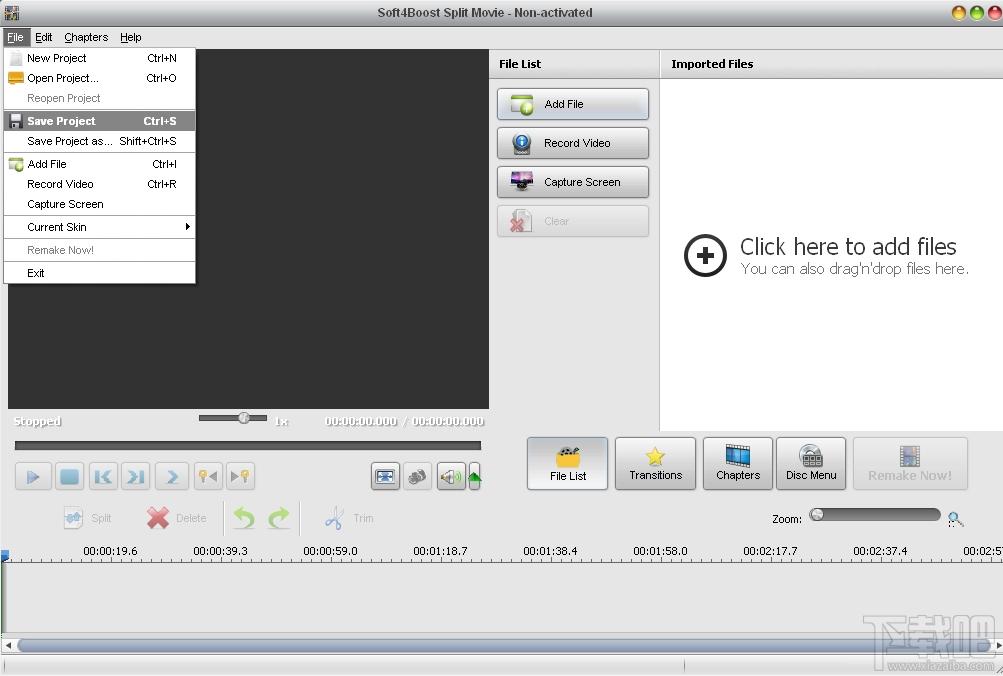
Task: Open the Disc Menu tab
Action: [811, 464]
